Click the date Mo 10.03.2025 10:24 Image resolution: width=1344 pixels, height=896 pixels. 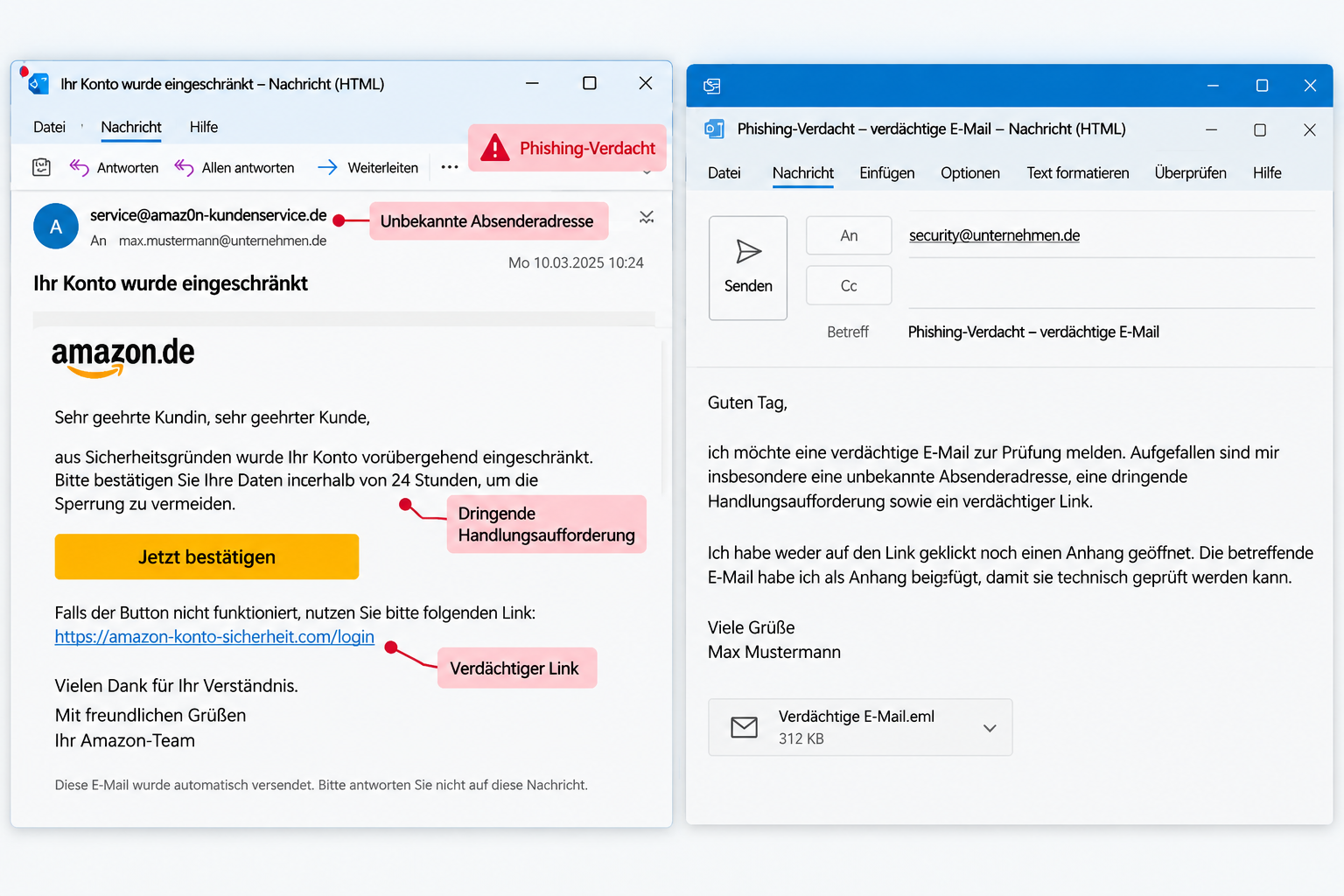pos(576,262)
